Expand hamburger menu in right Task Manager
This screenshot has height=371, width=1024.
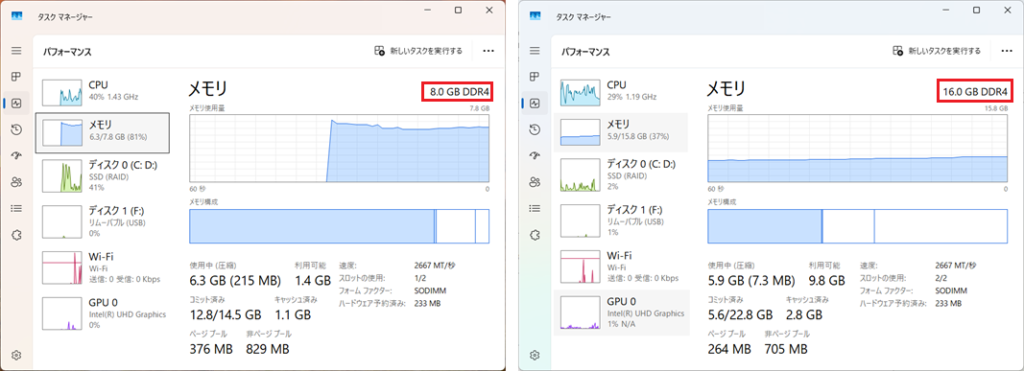click(x=535, y=50)
